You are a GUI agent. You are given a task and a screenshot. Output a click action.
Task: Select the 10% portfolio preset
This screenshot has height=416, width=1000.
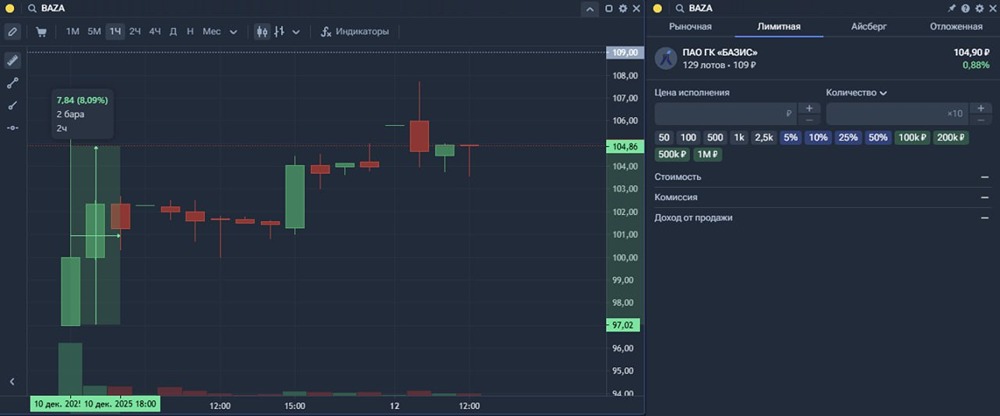[818, 137]
